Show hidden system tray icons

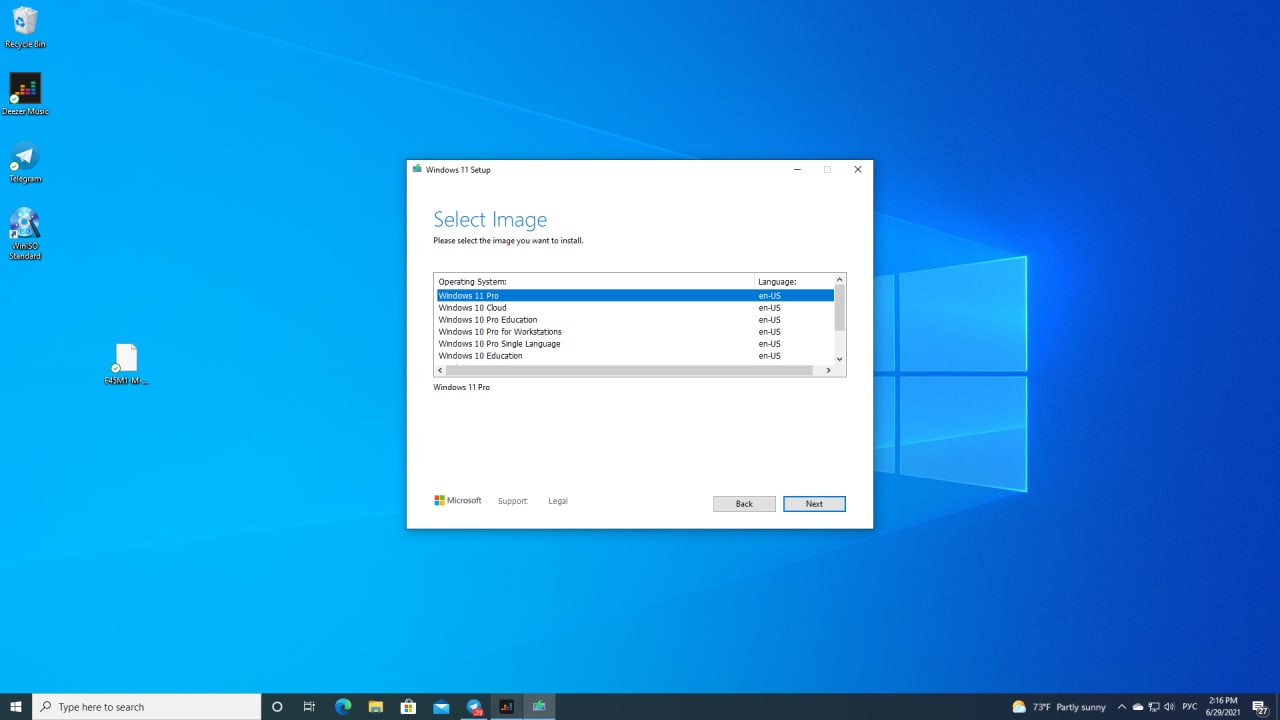coord(1121,707)
